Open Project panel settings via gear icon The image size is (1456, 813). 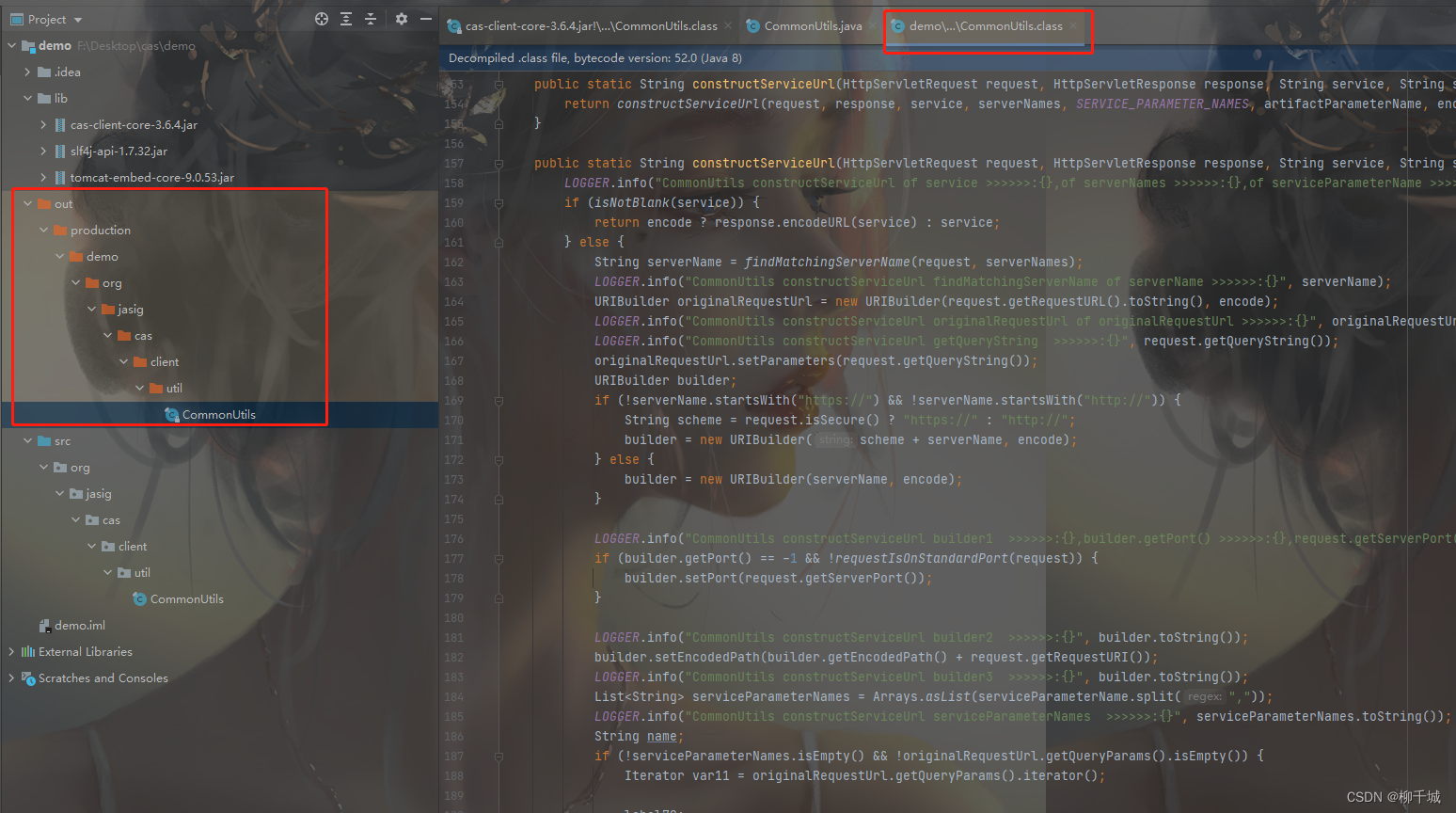pyautogui.click(x=402, y=19)
